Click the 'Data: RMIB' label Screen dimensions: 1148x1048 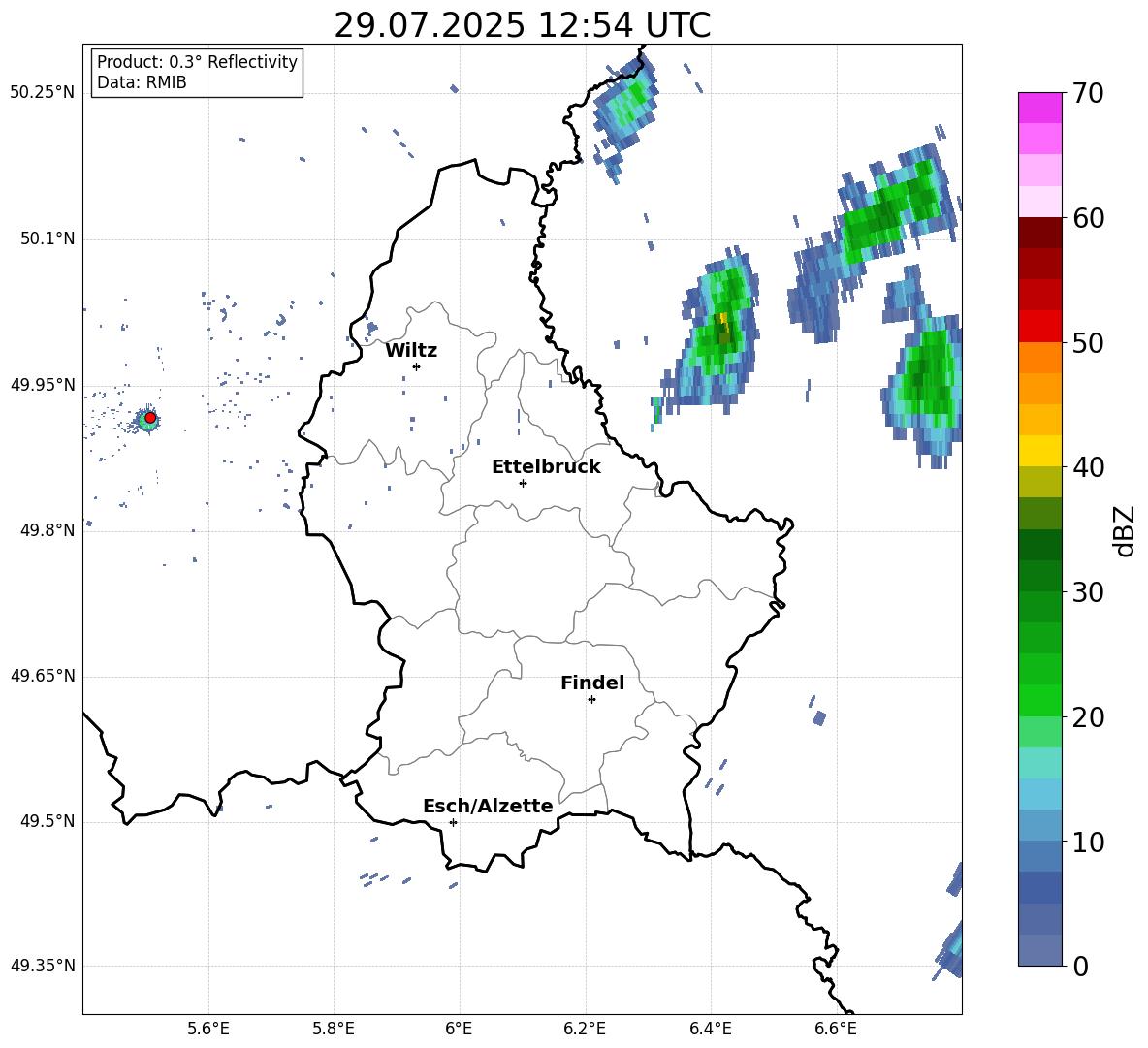[x=142, y=82]
